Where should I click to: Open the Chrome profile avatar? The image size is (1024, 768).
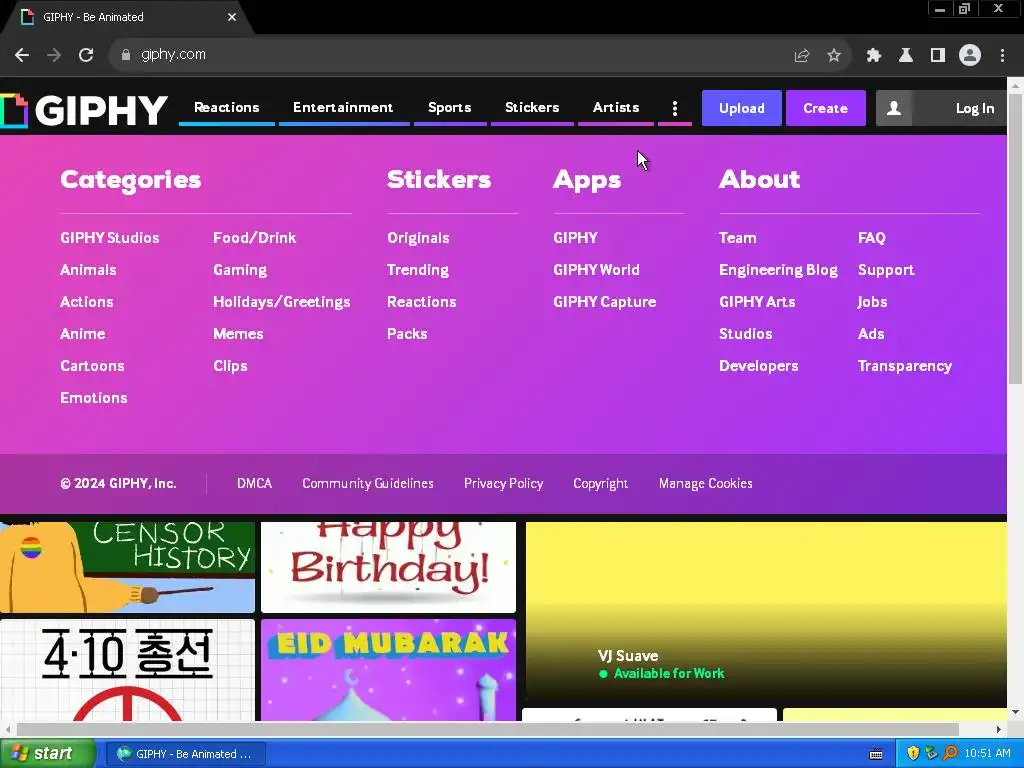(970, 56)
